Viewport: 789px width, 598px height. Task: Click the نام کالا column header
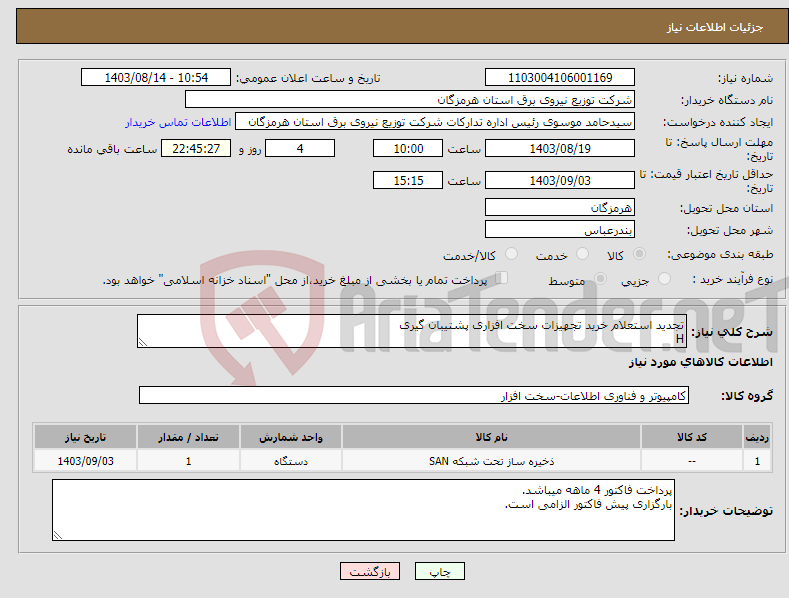point(491,437)
